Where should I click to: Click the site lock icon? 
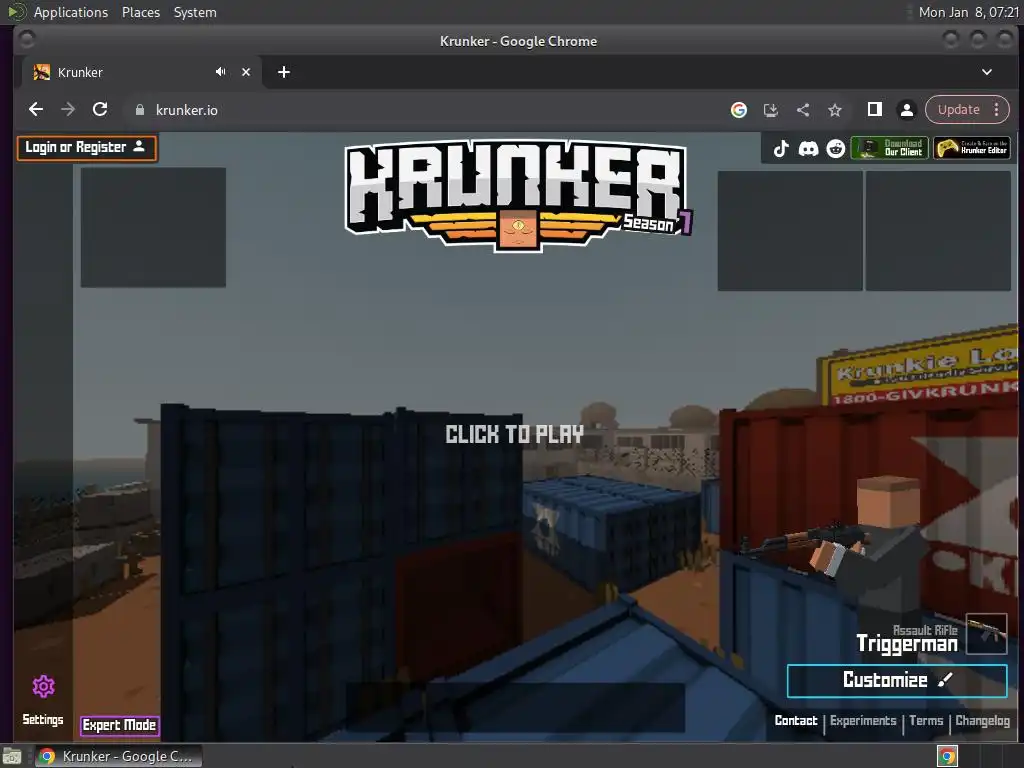point(139,110)
